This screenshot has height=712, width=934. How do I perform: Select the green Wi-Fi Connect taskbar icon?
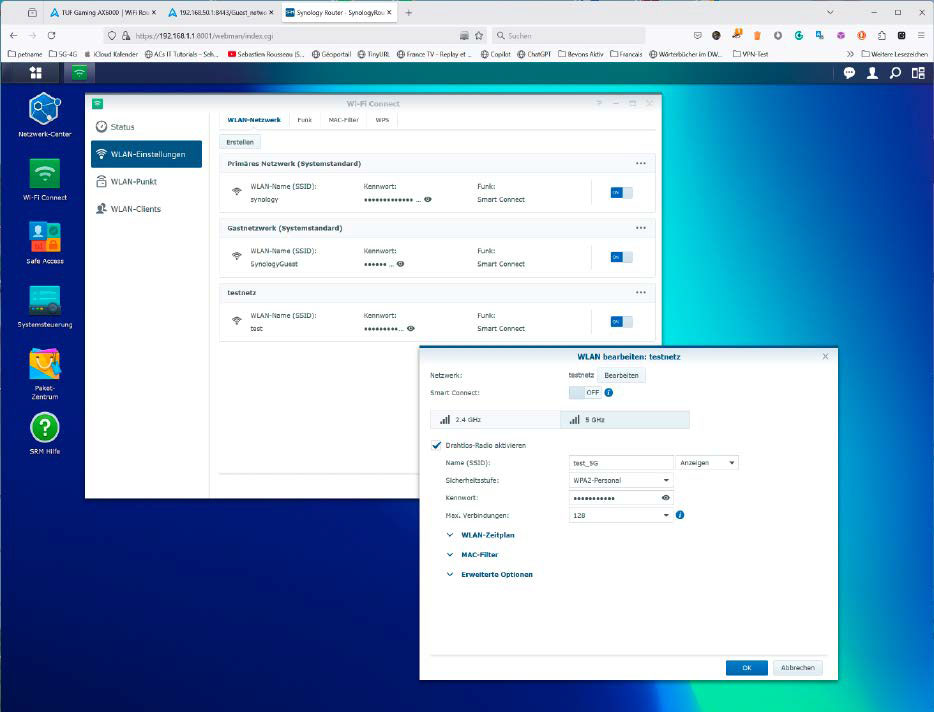[79, 72]
